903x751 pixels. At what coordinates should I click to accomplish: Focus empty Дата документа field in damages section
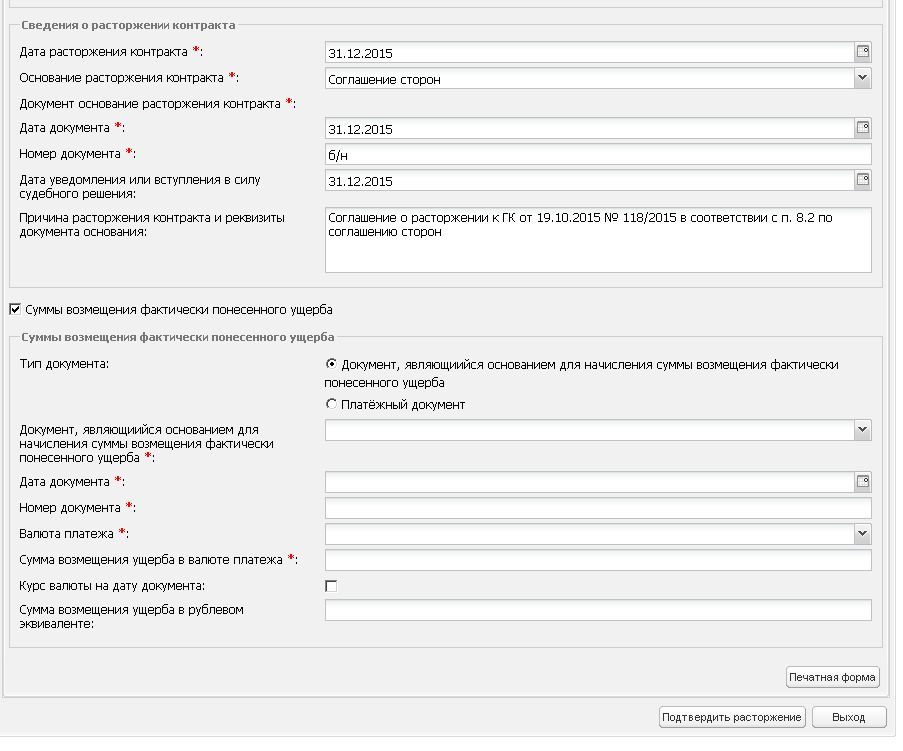[589, 482]
